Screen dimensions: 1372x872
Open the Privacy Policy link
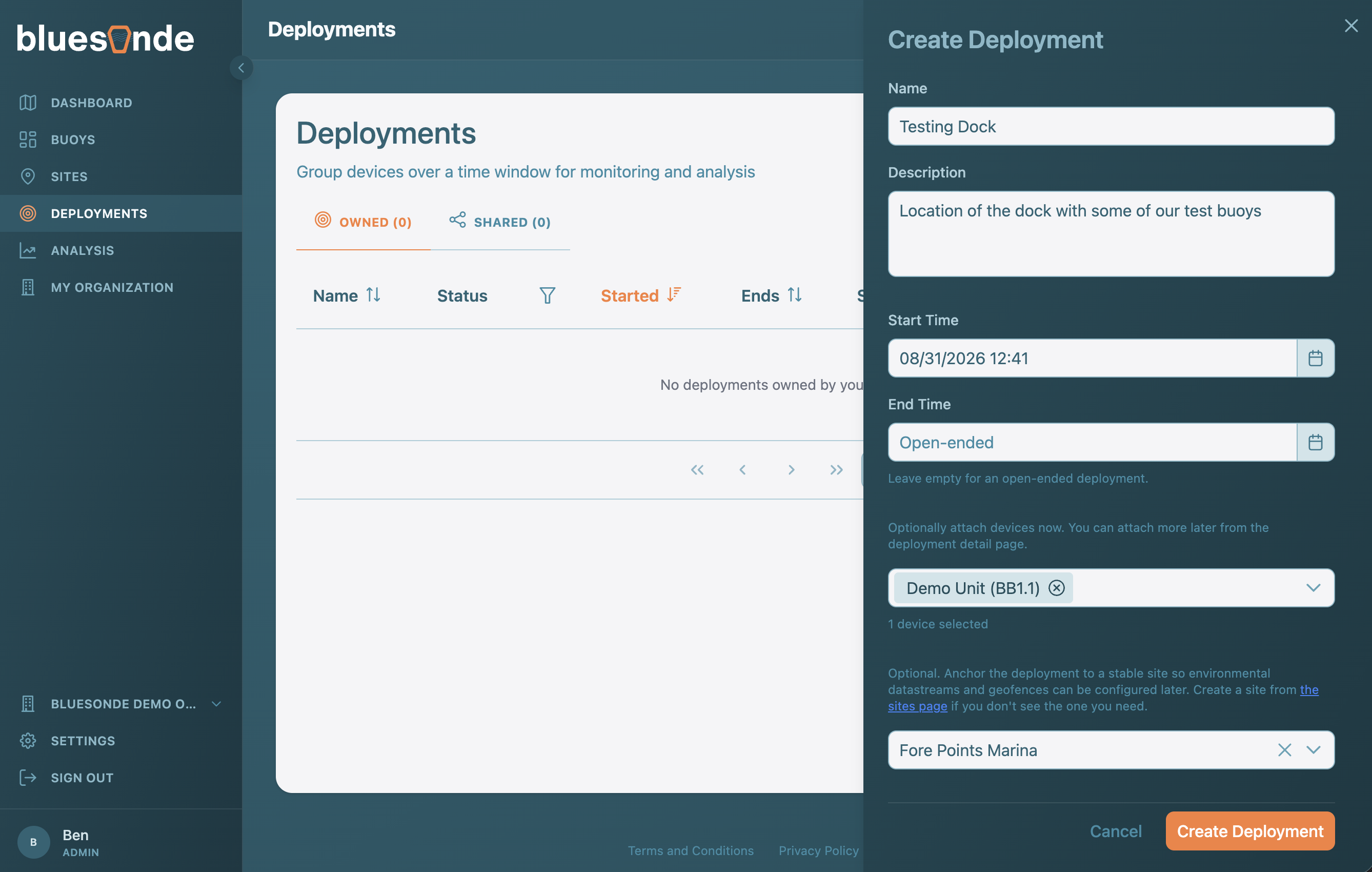(818, 850)
